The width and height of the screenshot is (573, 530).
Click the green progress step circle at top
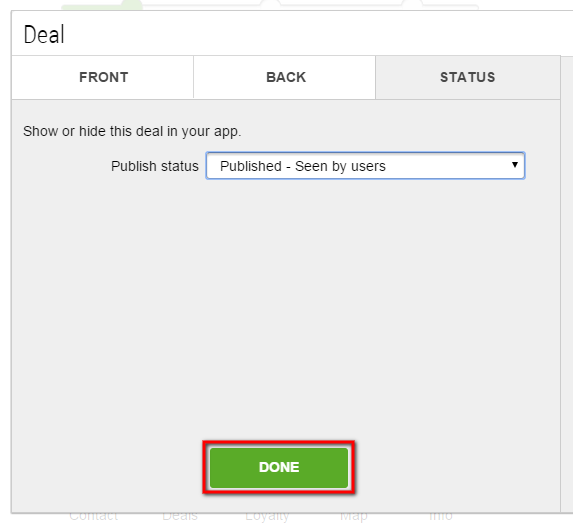click(132, 4)
